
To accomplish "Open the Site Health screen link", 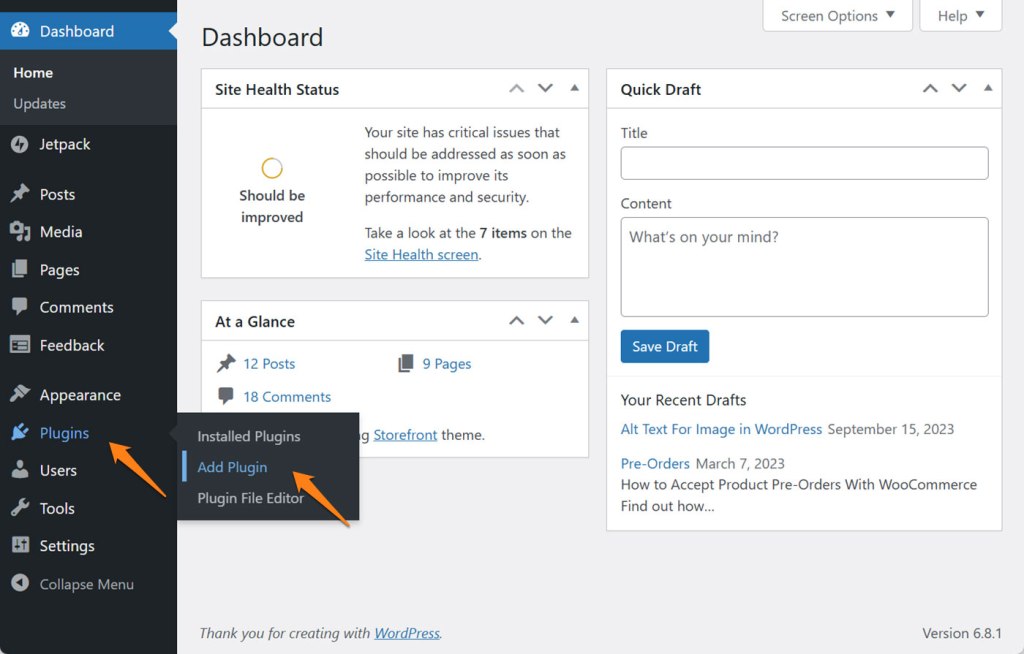I will [x=421, y=254].
